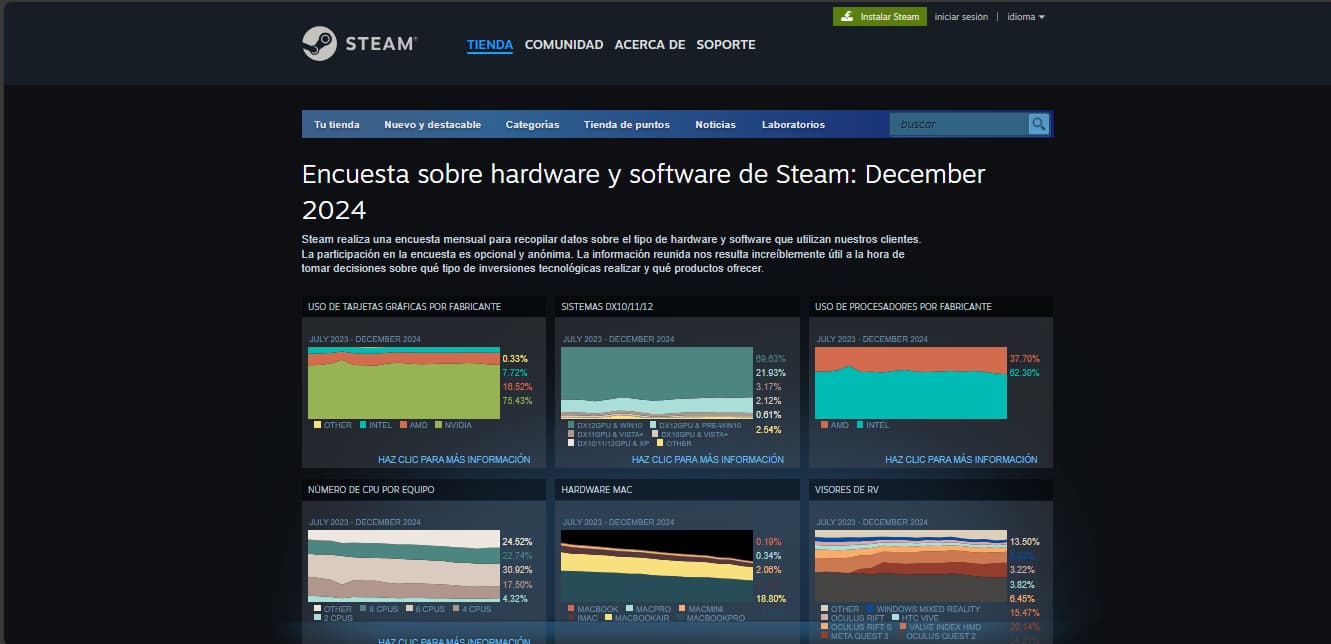The height and width of the screenshot is (644, 1331).
Task: Click the search magnifier icon
Action: click(1039, 124)
